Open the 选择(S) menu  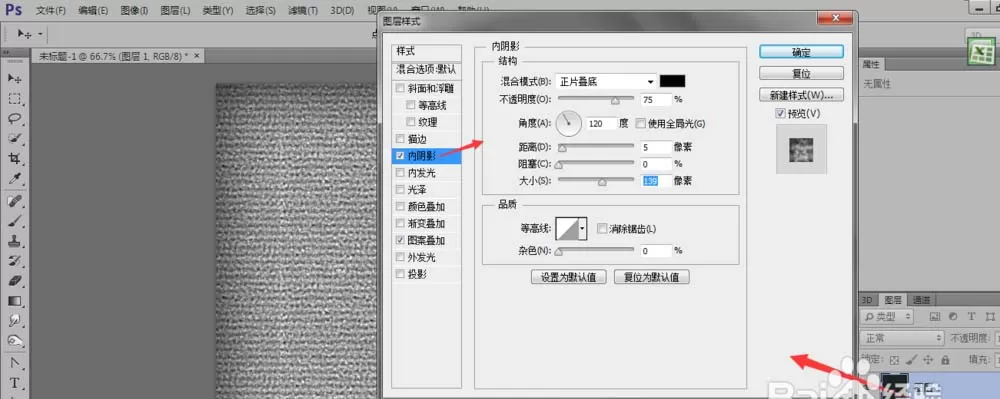[x=261, y=11]
